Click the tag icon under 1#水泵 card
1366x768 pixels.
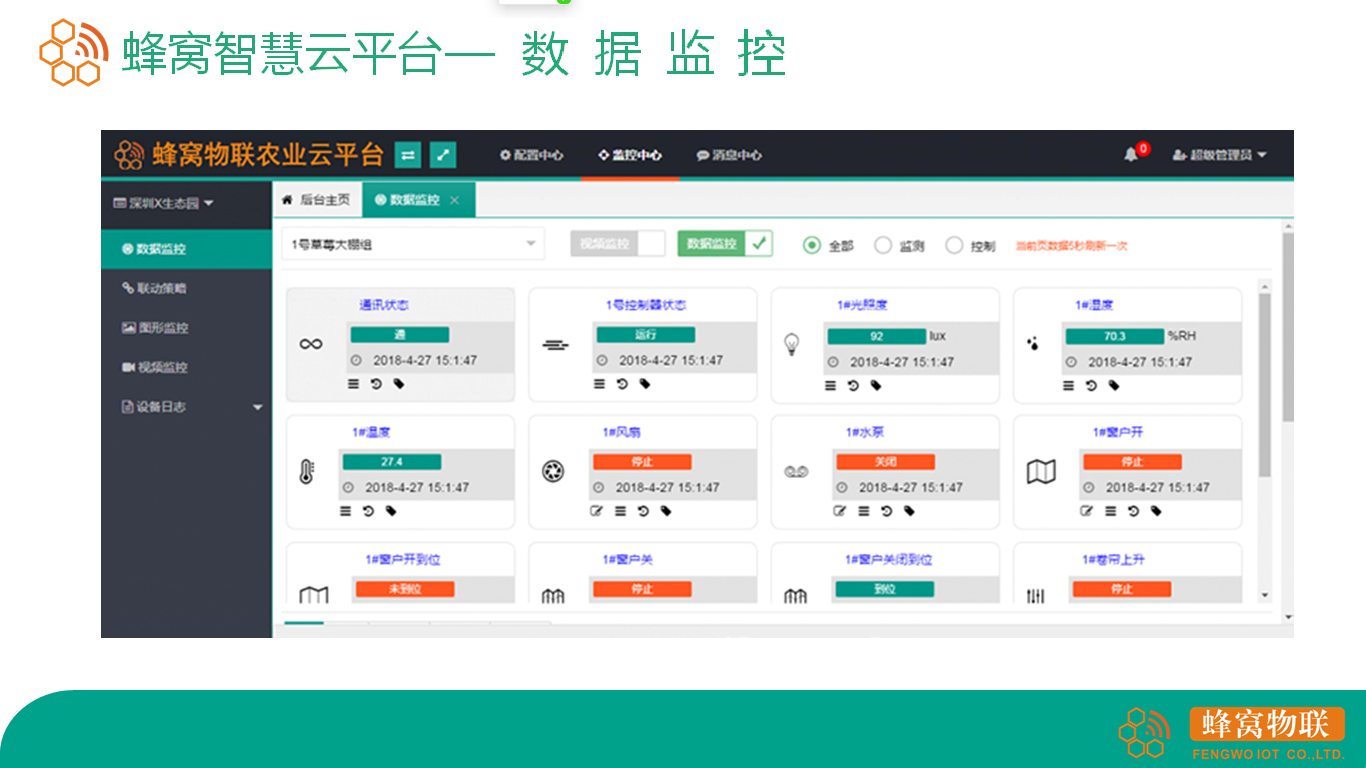909,510
